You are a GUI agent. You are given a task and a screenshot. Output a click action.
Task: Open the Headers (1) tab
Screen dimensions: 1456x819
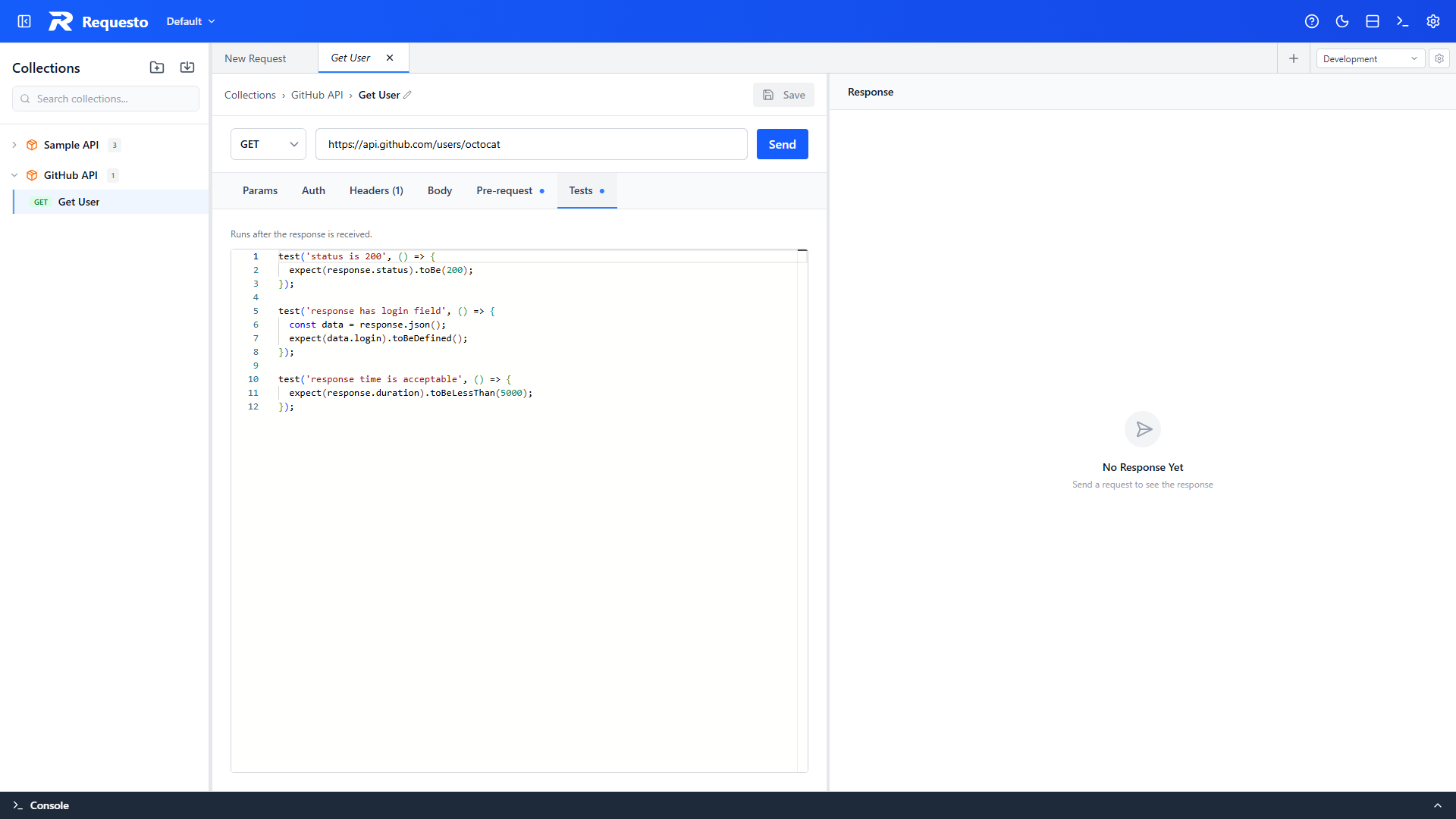376,190
